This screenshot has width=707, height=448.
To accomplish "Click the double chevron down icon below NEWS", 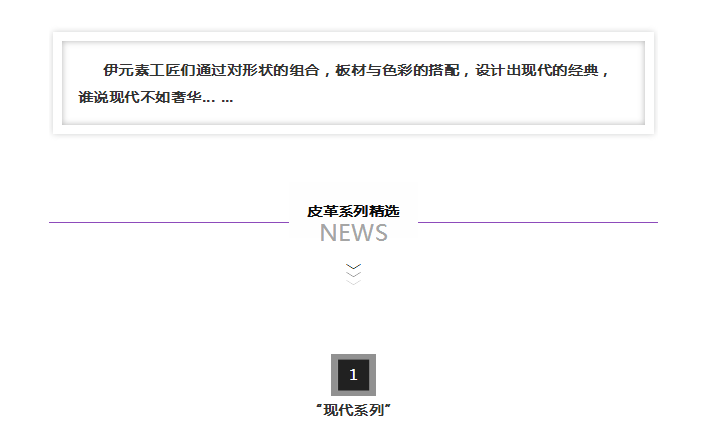I will pyautogui.click(x=353, y=272).
